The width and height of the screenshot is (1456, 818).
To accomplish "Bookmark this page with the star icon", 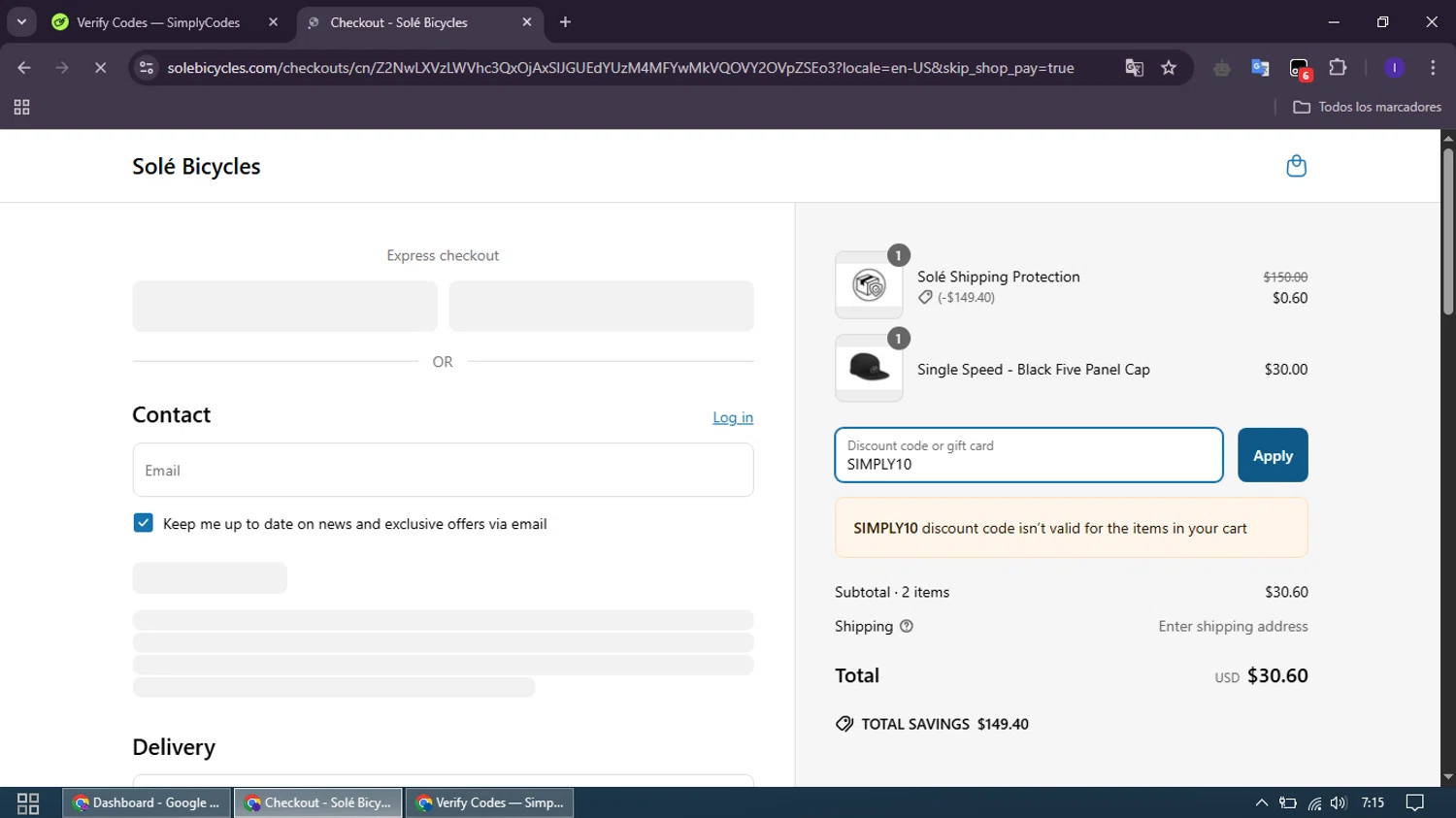I will (x=1169, y=68).
